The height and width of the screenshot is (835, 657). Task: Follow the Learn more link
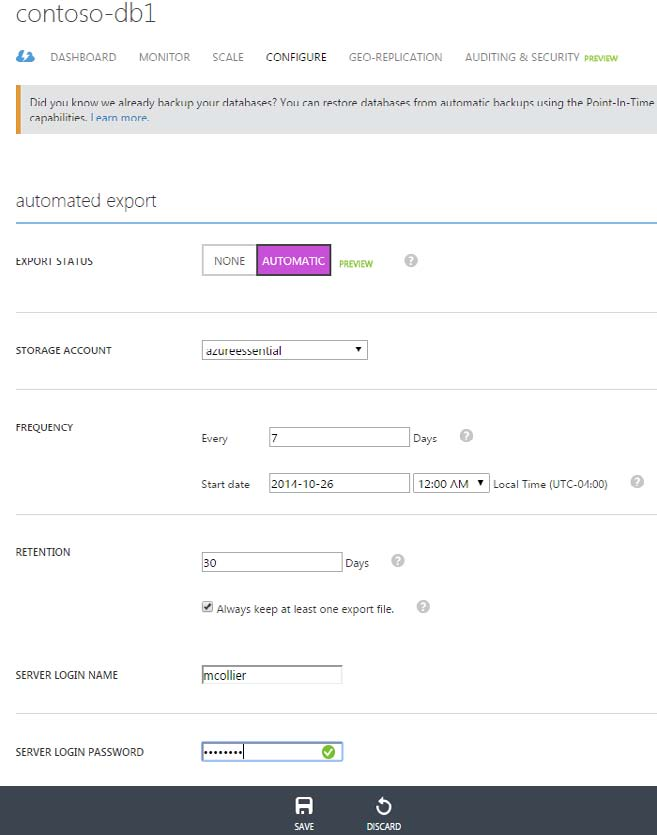tap(119, 118)
